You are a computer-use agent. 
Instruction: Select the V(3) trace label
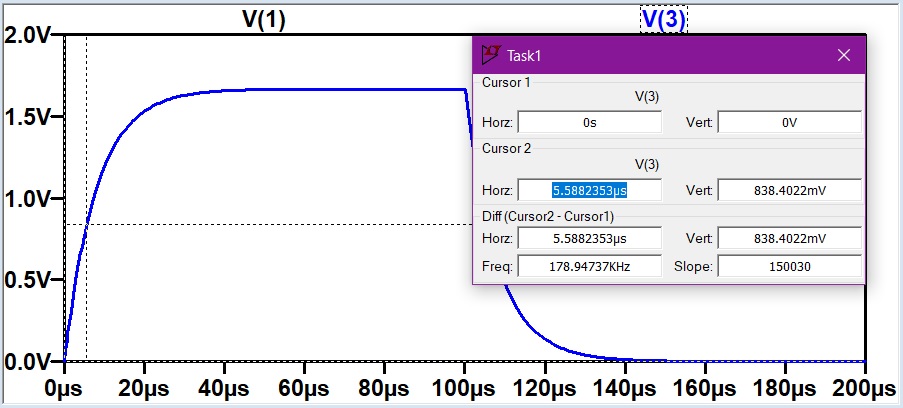(664, 20)
